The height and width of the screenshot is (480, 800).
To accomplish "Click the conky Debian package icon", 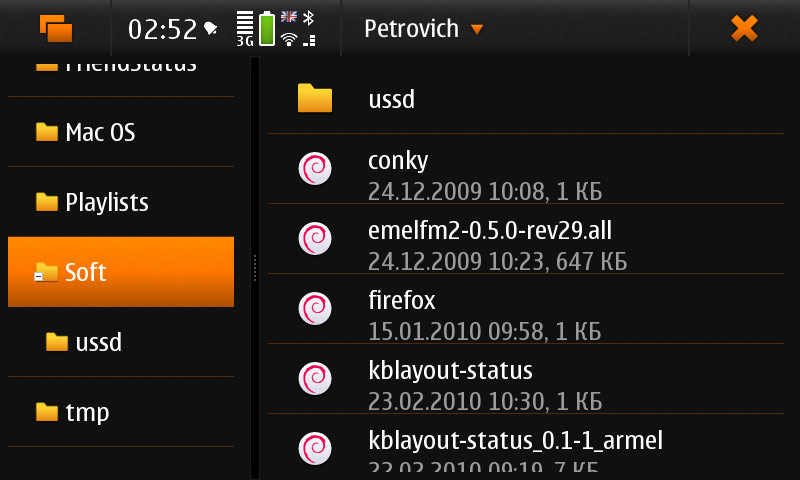I will pyautogui.click(x=315, y=168).
